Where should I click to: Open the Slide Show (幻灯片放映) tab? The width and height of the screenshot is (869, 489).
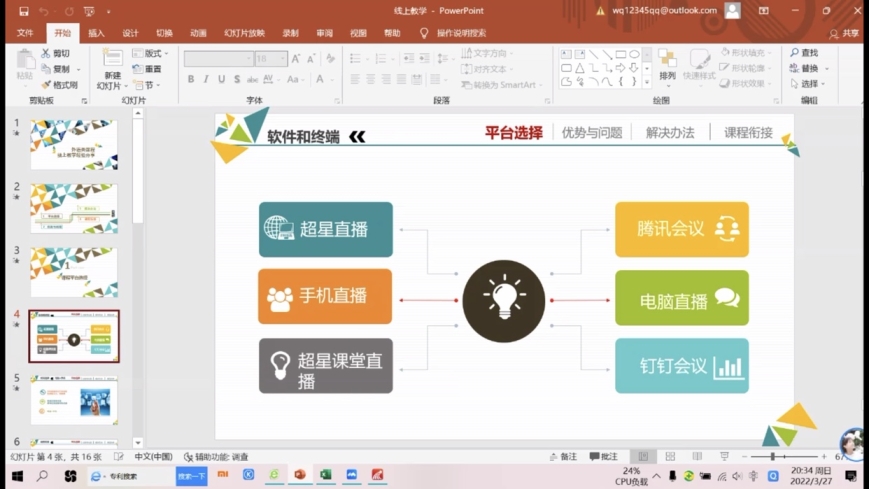coord(244,33)
